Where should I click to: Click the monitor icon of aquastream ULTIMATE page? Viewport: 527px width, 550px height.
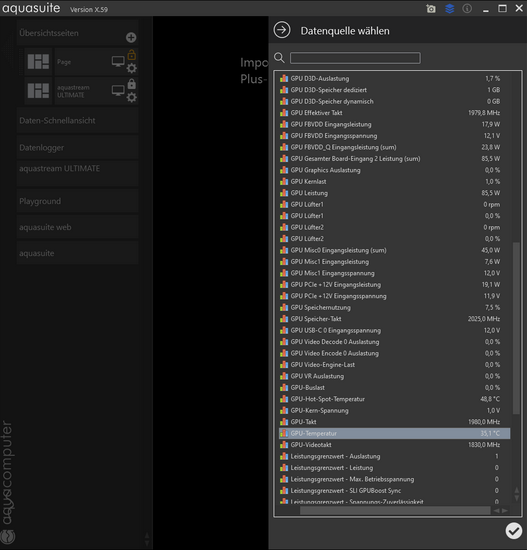(x=118, y=90)
